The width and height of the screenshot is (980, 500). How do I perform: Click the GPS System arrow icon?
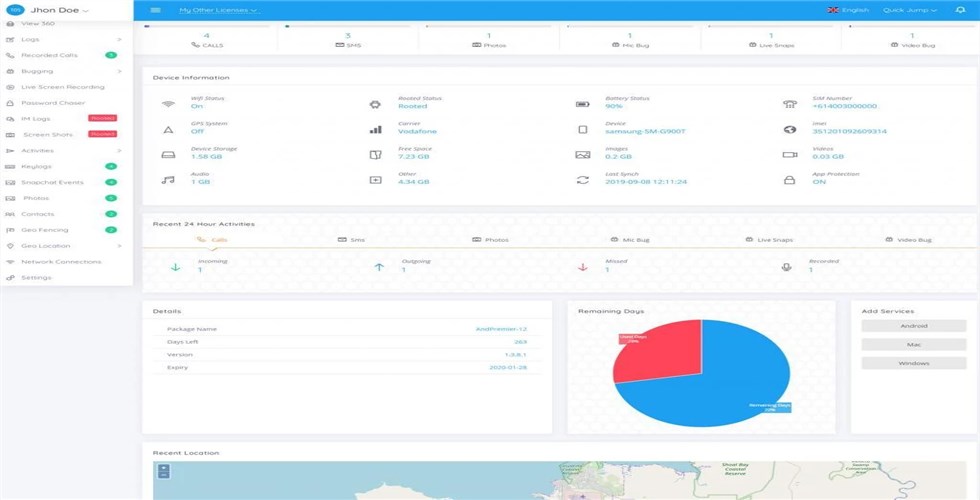coord(168,130)
